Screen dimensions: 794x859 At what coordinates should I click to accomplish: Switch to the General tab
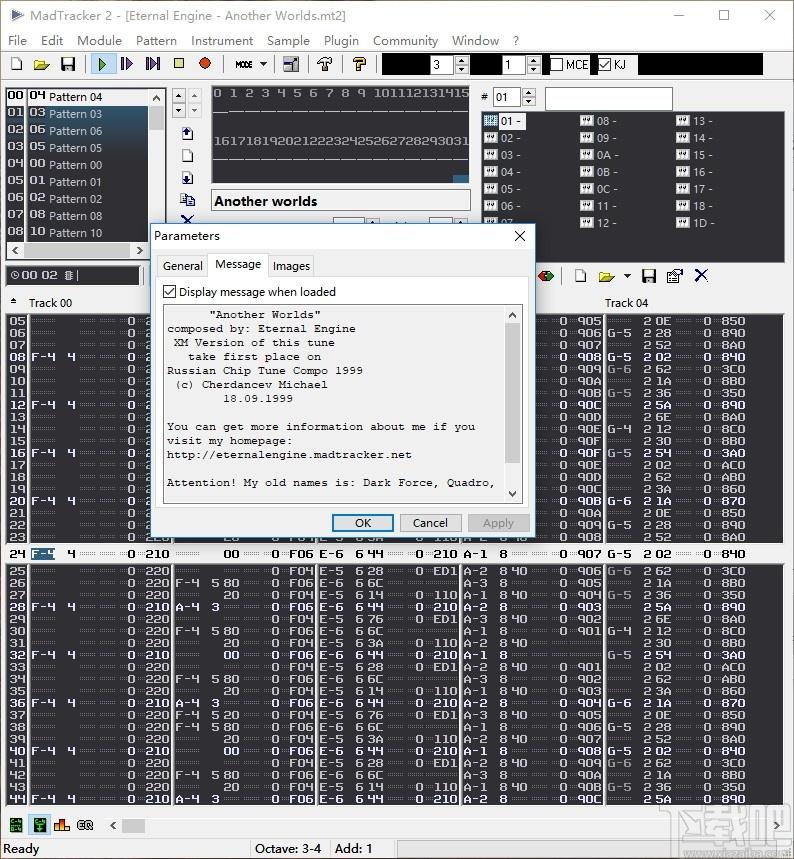[182, 266]
